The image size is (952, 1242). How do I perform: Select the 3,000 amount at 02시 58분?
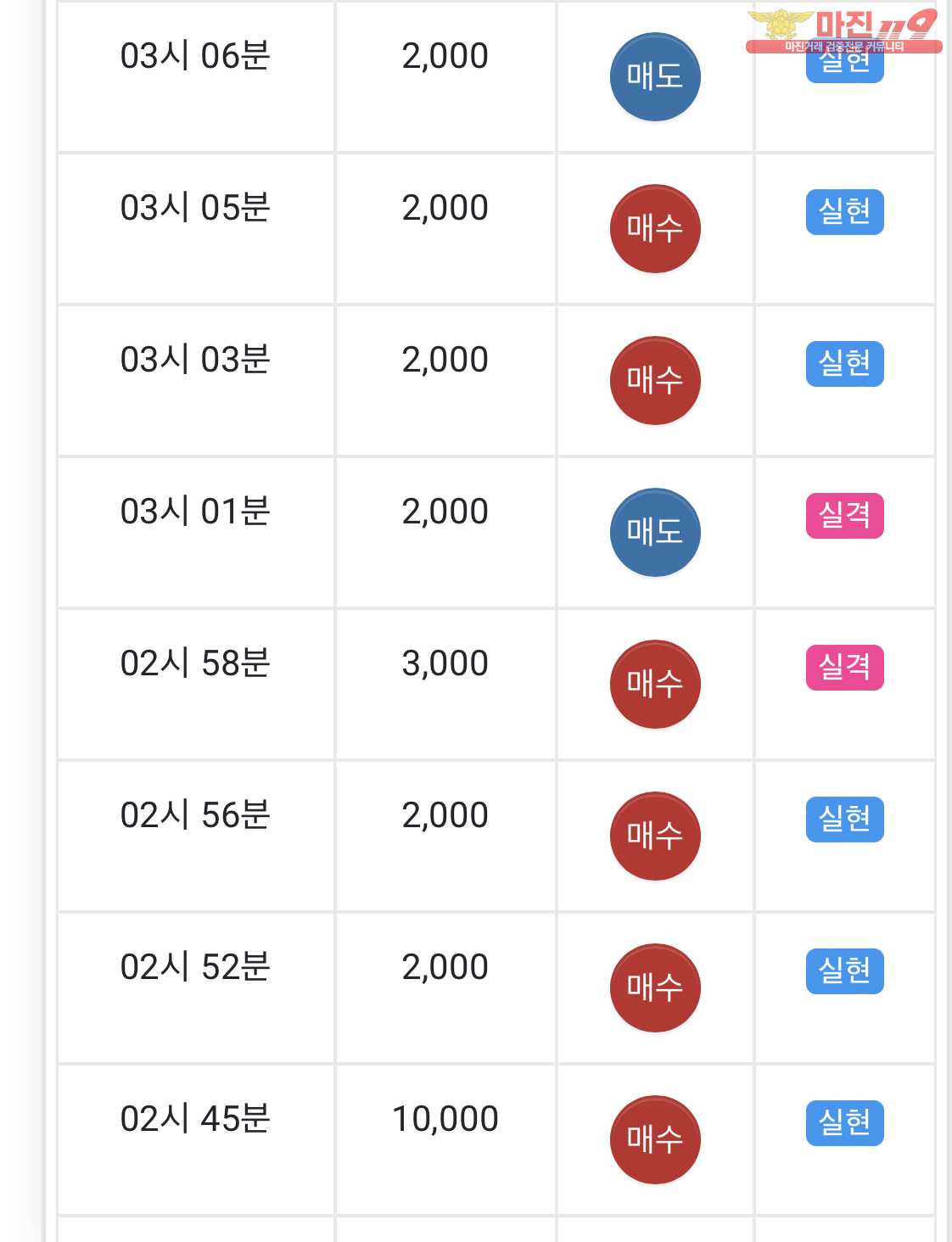pyautogui.click(x=445, y=664)
